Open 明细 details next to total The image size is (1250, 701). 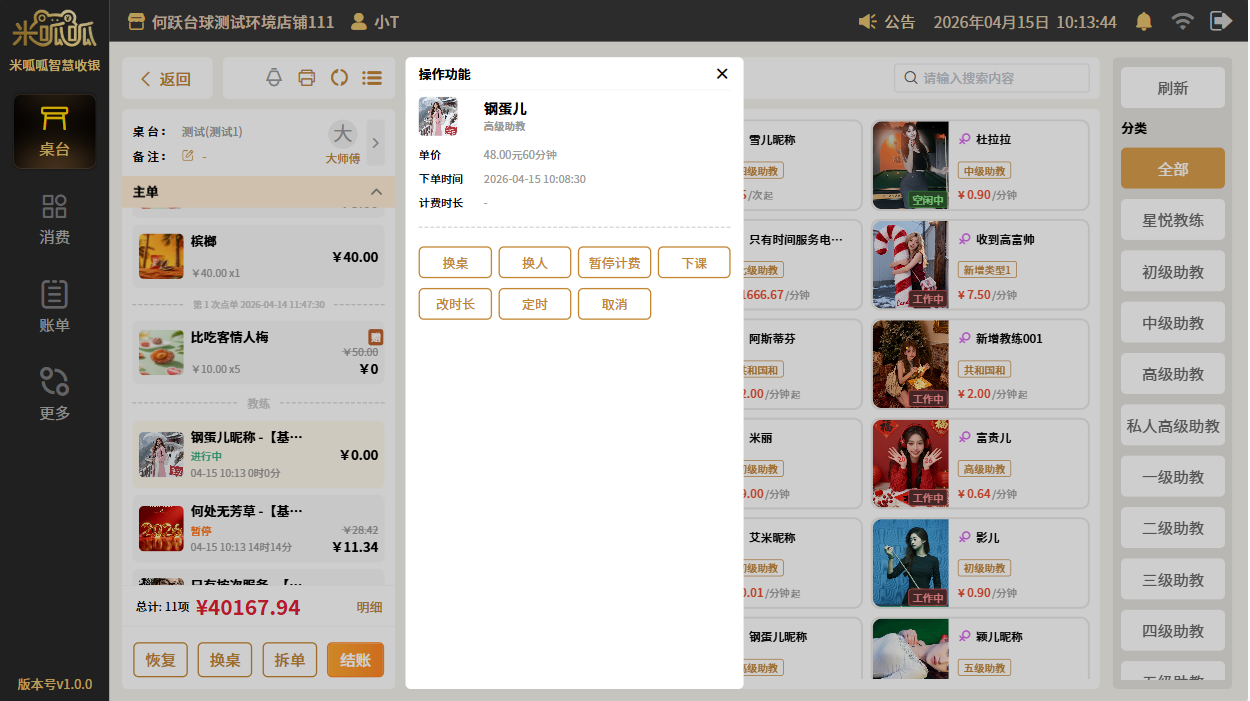pos(369,607)
